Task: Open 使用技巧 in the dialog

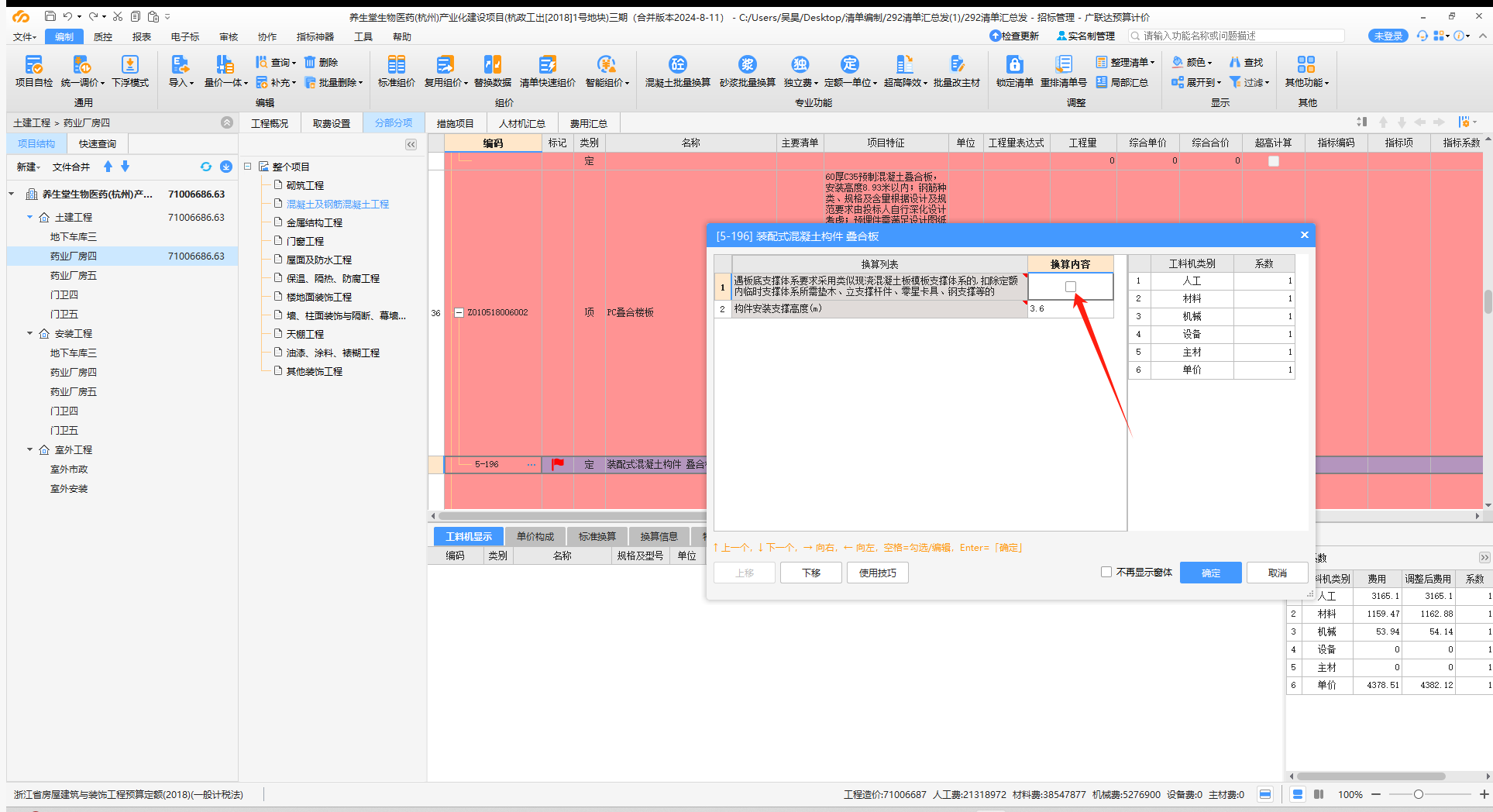Action: tap(878, 573)
